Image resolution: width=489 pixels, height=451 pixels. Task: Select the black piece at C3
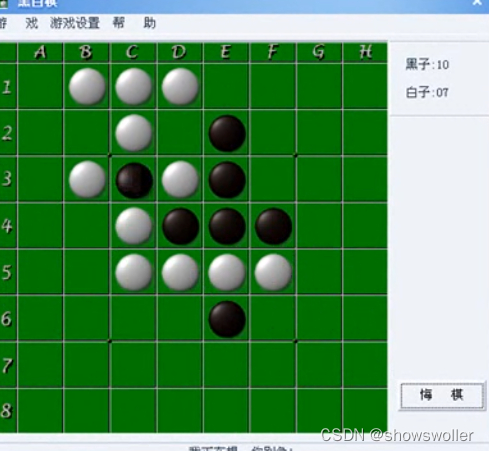pyautogui.click(x=134, y=180)
